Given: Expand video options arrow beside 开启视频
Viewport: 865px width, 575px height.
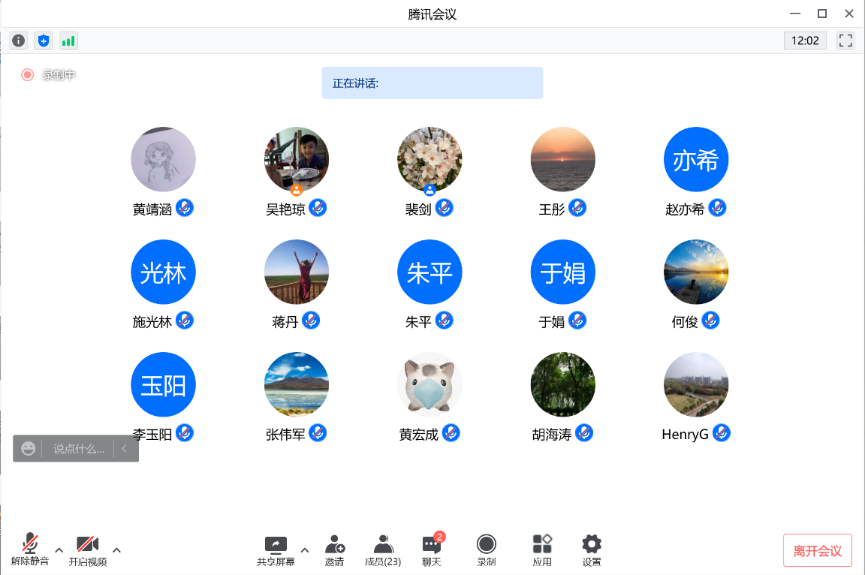Looking at the screenshot, I should click(117, 550).
